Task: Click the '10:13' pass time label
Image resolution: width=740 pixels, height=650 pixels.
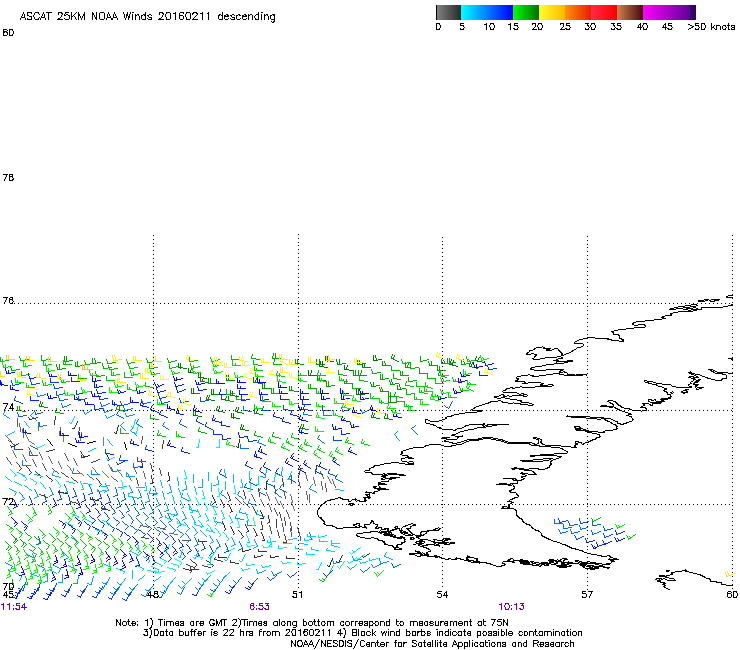Action: coord(512,607)
